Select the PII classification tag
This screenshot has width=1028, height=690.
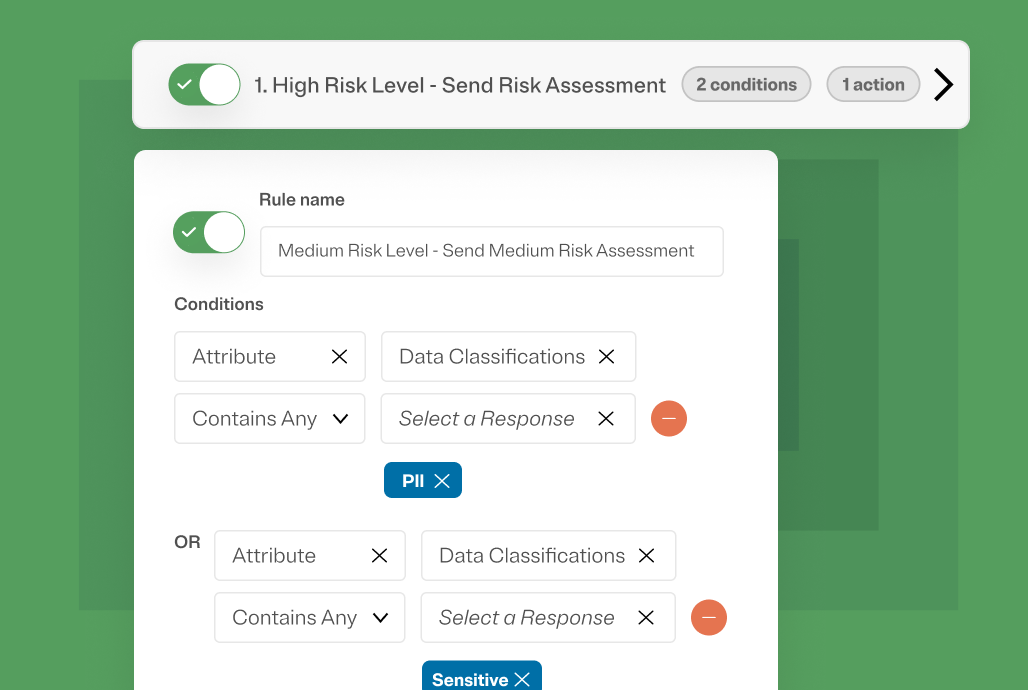[414, 480]
